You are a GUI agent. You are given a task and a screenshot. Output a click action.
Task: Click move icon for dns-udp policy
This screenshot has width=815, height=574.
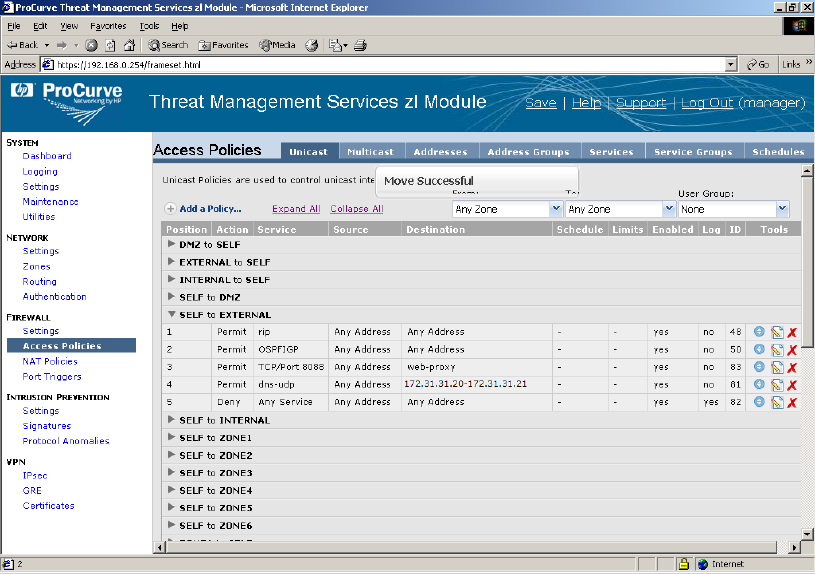pos(759,384)
